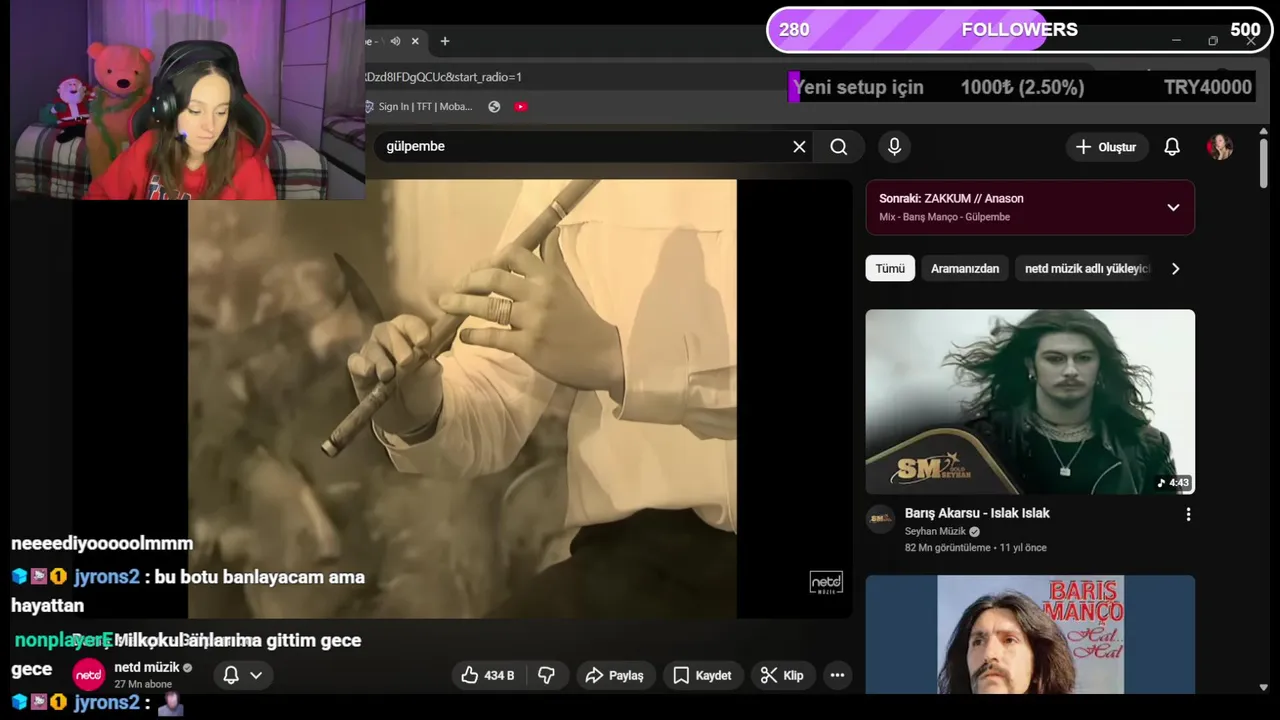The image size is (1280, 720).
Task: Select the Aramanızdan filter chip
Action: coord(965,268)
